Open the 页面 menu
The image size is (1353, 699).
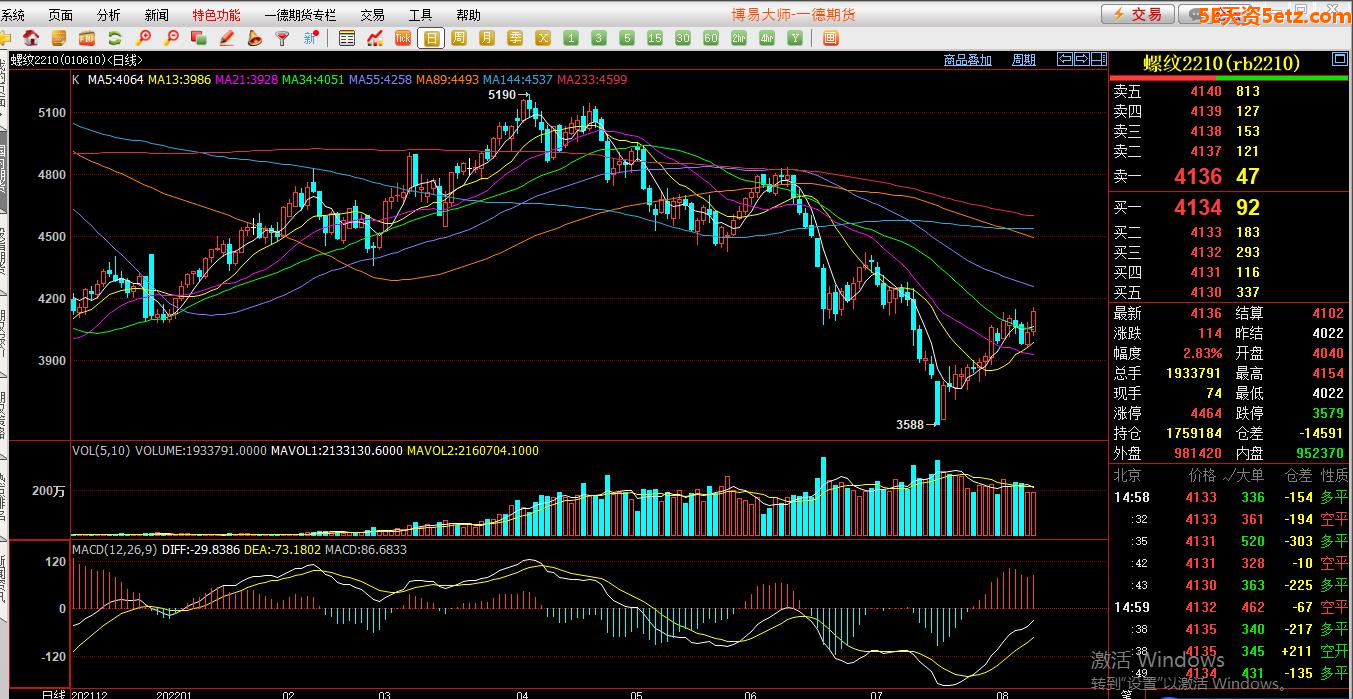coord(61,15)
